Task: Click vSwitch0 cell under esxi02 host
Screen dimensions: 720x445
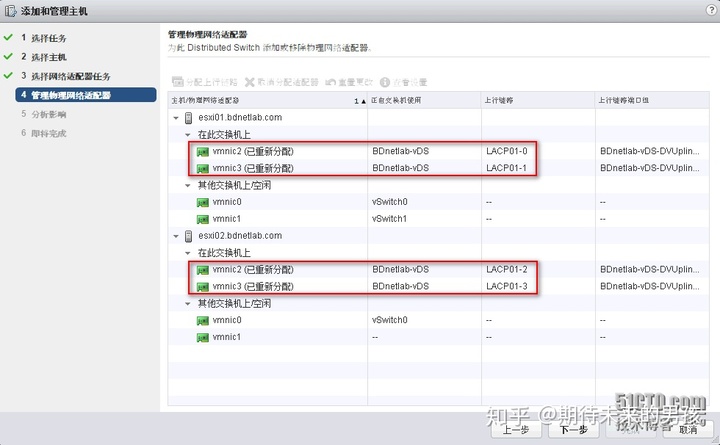Action: (x=389, y=320)
